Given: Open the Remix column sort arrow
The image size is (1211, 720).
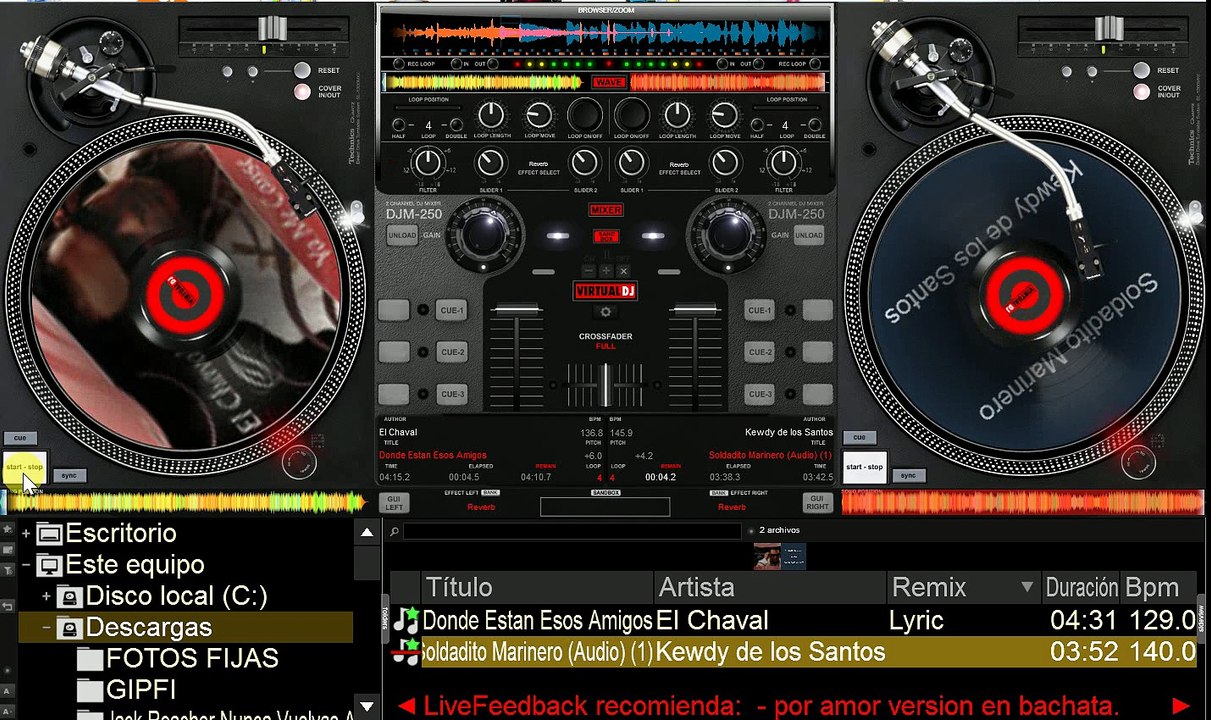Looking at the screenshot, I should pos(1027,588).
